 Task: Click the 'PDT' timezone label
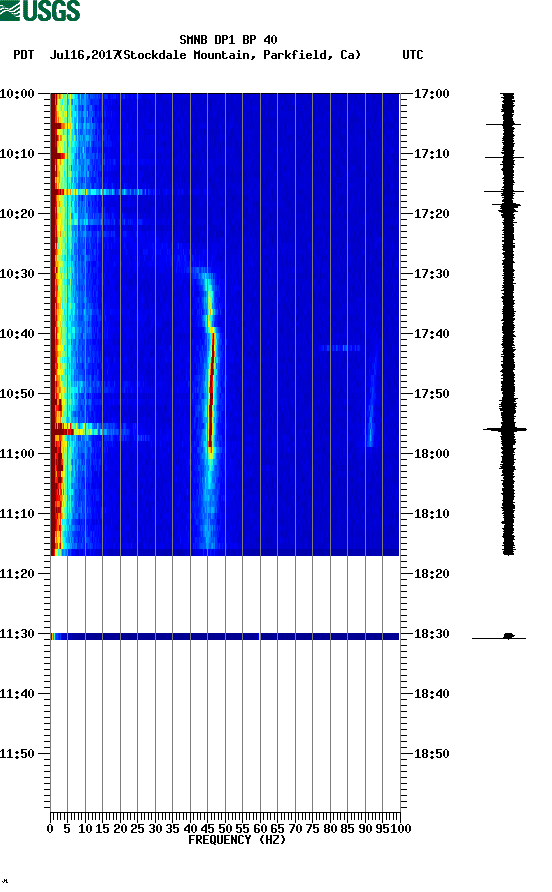(23, 55)
